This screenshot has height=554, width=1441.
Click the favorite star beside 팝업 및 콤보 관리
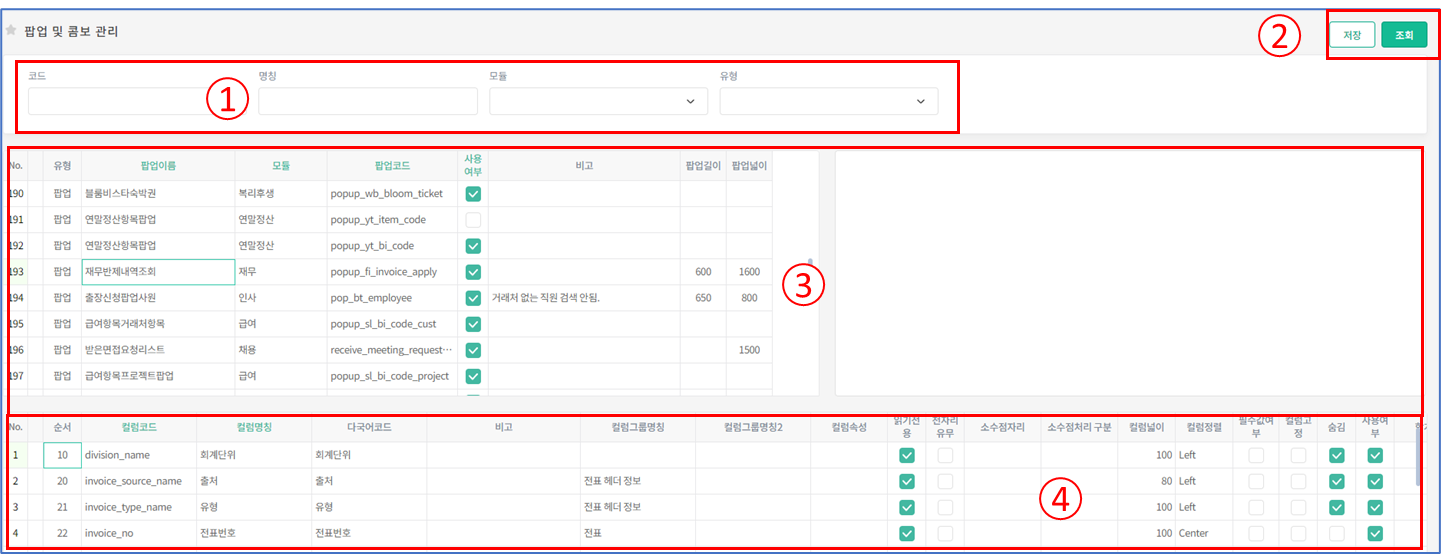click(11, 31)
